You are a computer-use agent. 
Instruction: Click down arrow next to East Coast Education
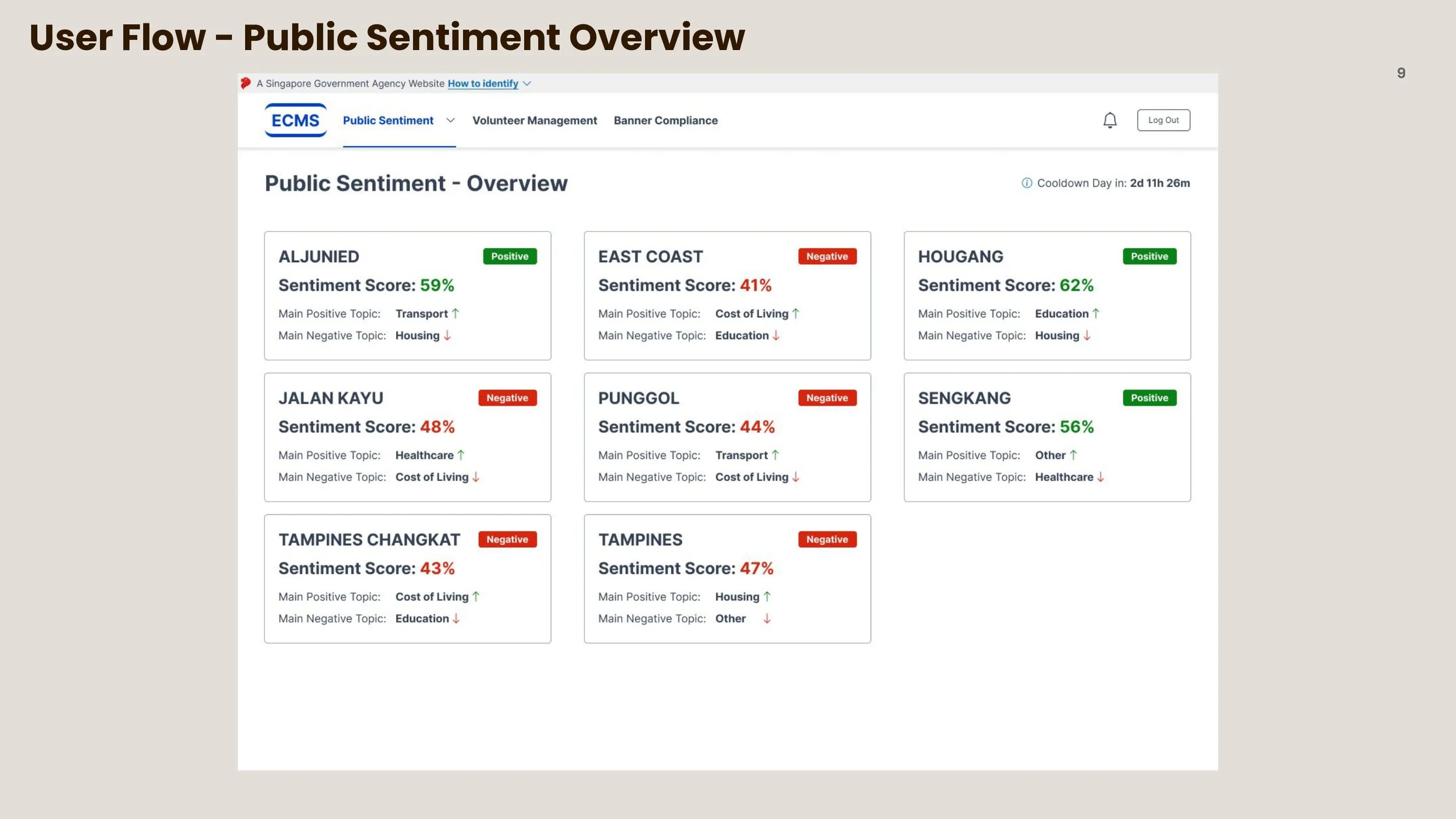(776, 335)
